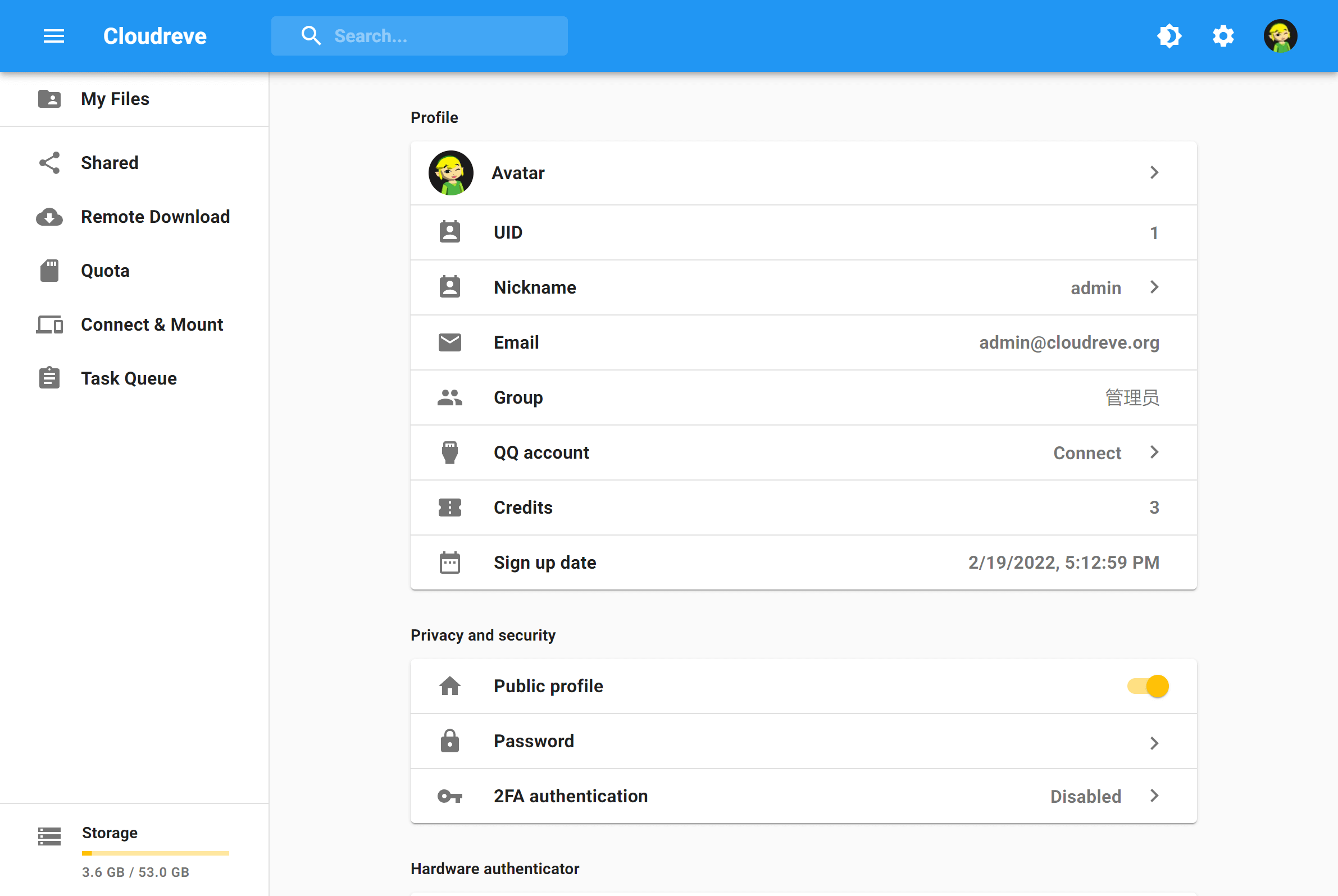Image resolution: width=1338 pixels, height=896 pixels.
Task: Click the Profile section heading
Action: pyautogui.click(x=434, y=117)
